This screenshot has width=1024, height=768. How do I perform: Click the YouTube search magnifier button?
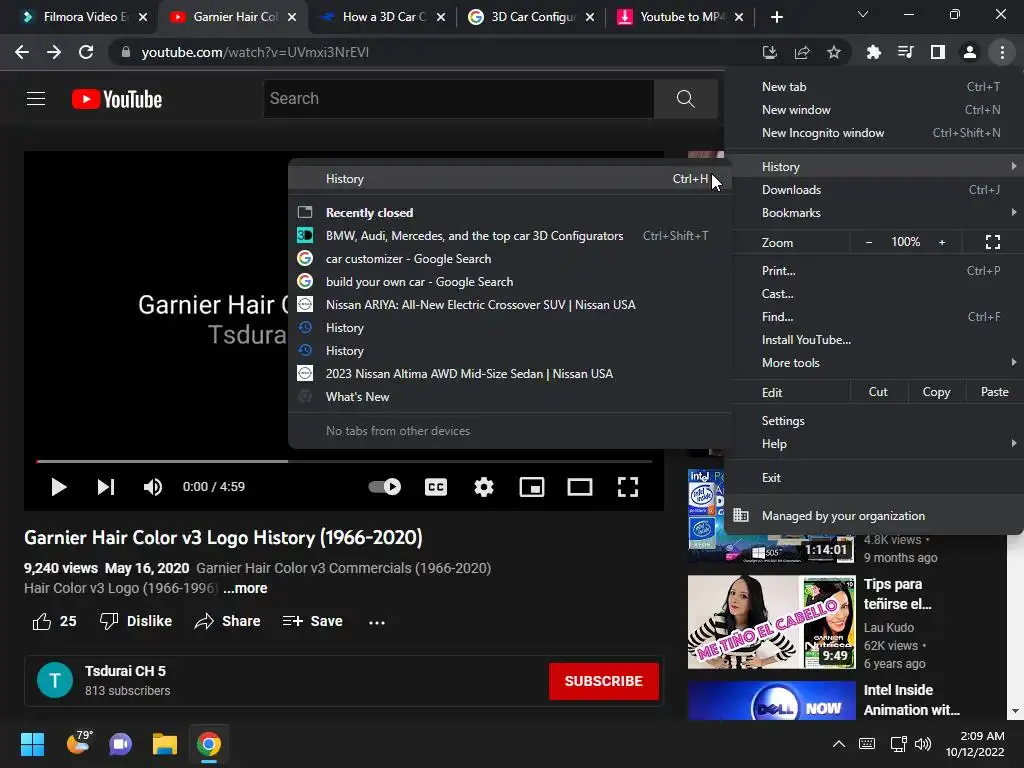[x=686, y=99]
